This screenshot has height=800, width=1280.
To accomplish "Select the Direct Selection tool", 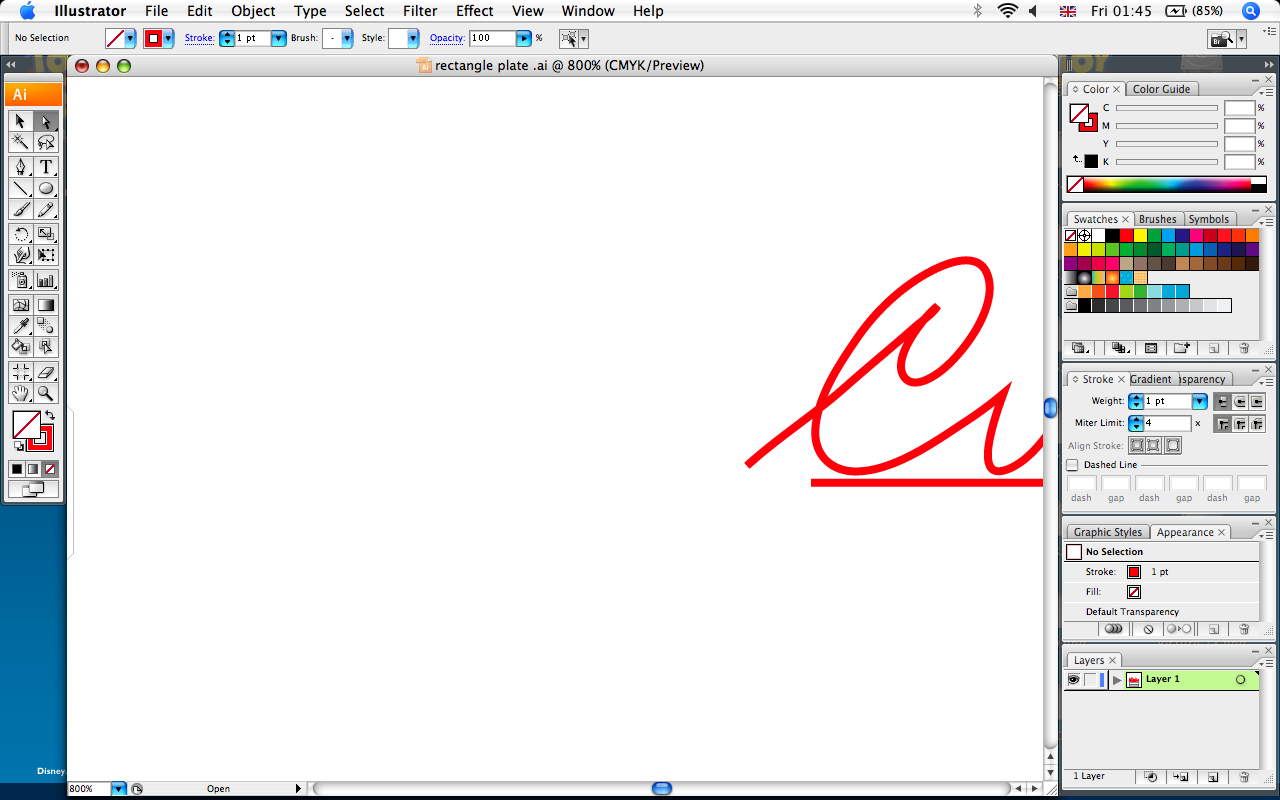I will [46, 121].
